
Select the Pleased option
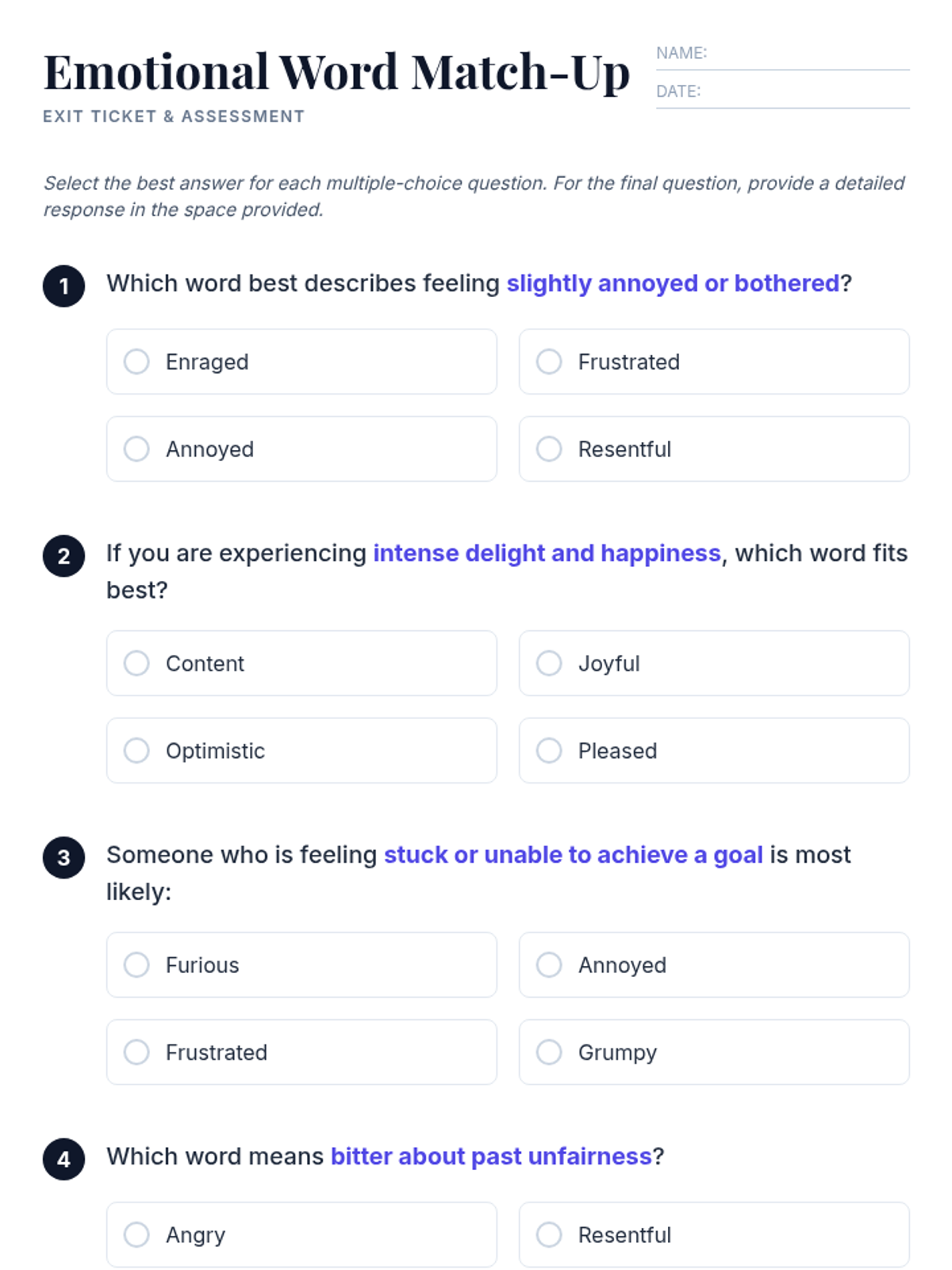[549, 751]
